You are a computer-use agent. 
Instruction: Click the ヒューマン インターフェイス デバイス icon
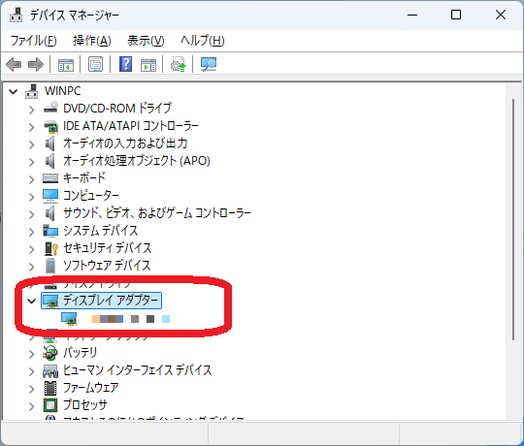(x=50, y=370)
